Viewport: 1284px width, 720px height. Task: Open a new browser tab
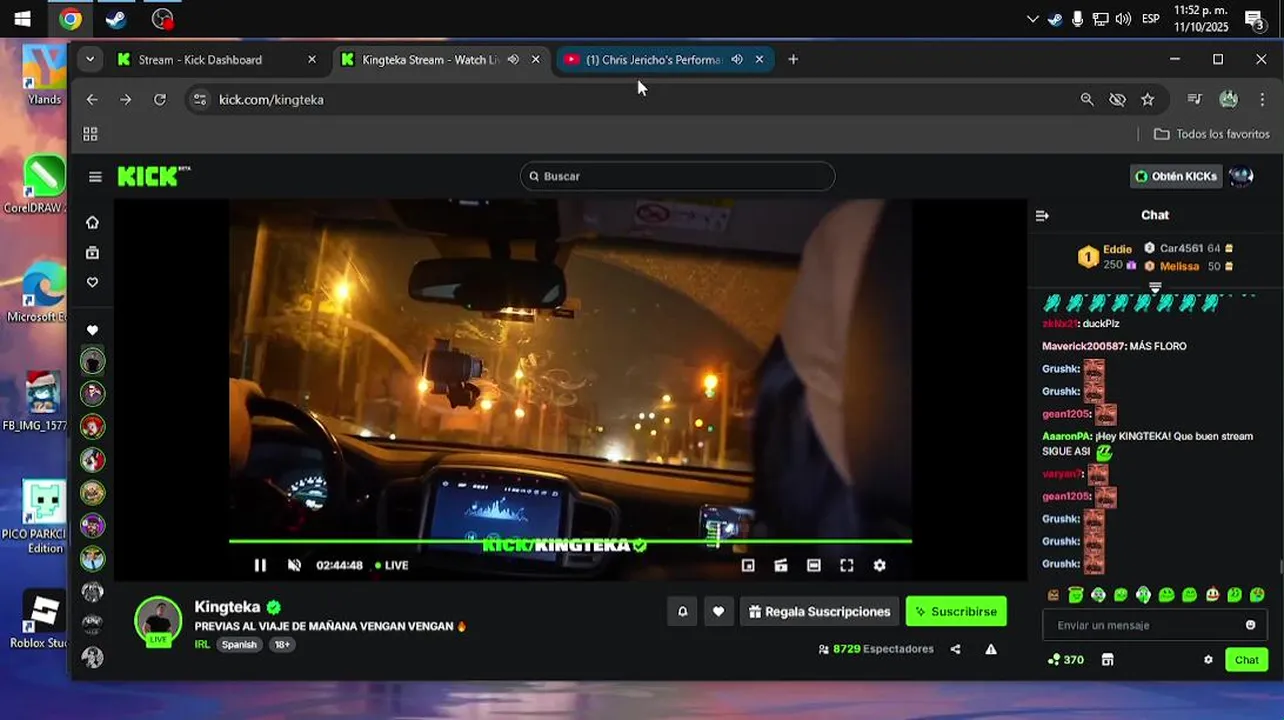pos(793,60)
